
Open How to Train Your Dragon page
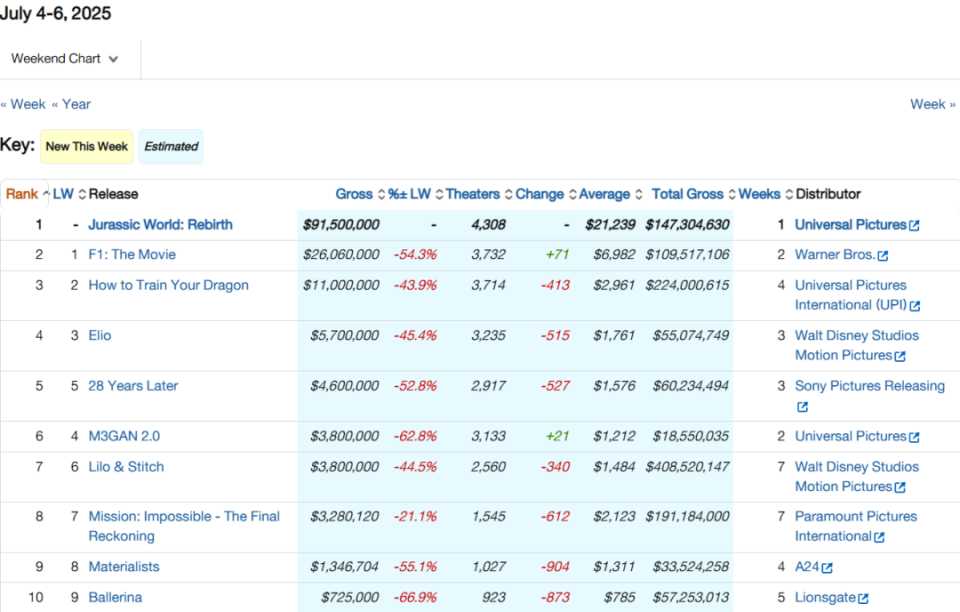click(x=168, y=285)
